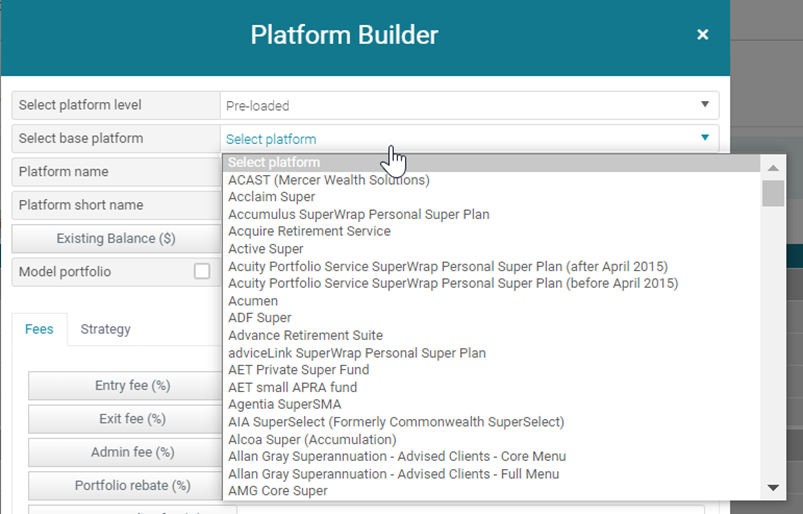Pick Allan Gray Superannuation Core Menu

(x=492, y=456)
